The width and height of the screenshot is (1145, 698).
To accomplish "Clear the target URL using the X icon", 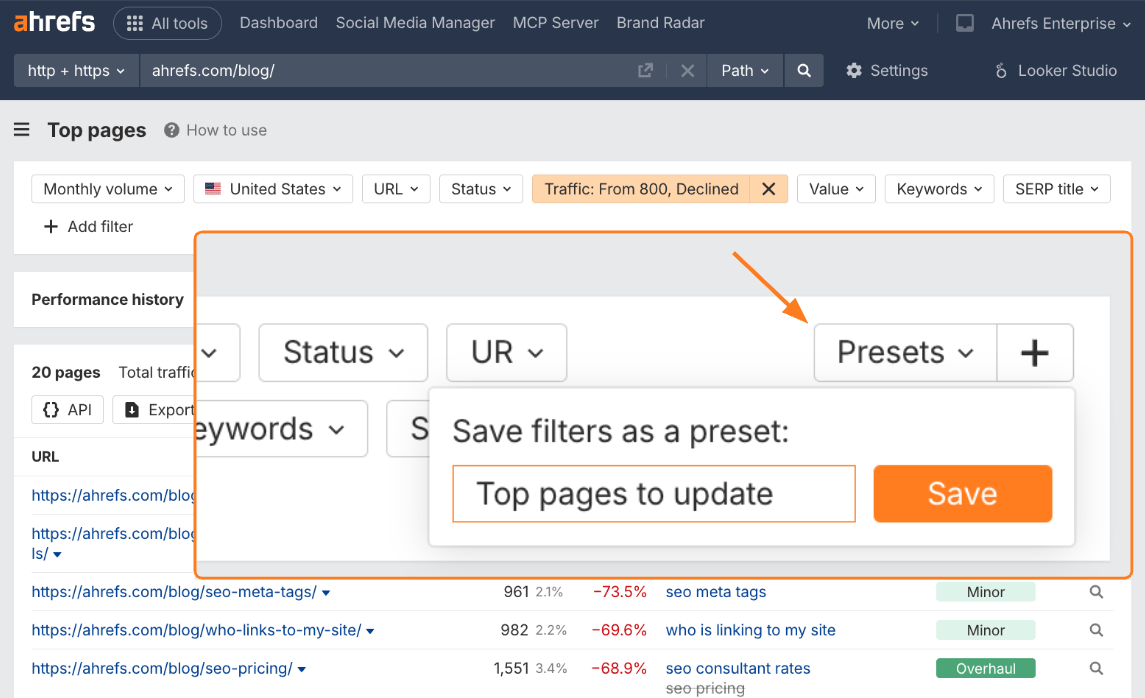I will point(687,70).
